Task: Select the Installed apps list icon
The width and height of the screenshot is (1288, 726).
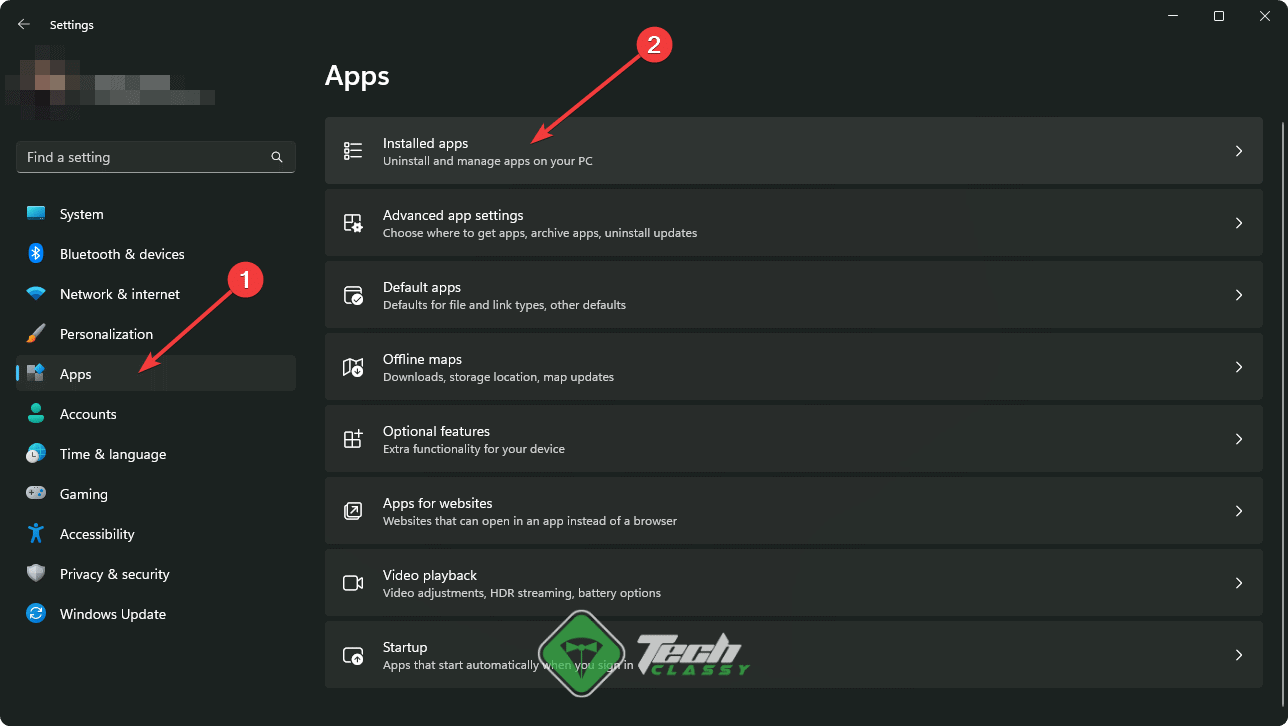Action: [352, 150]
